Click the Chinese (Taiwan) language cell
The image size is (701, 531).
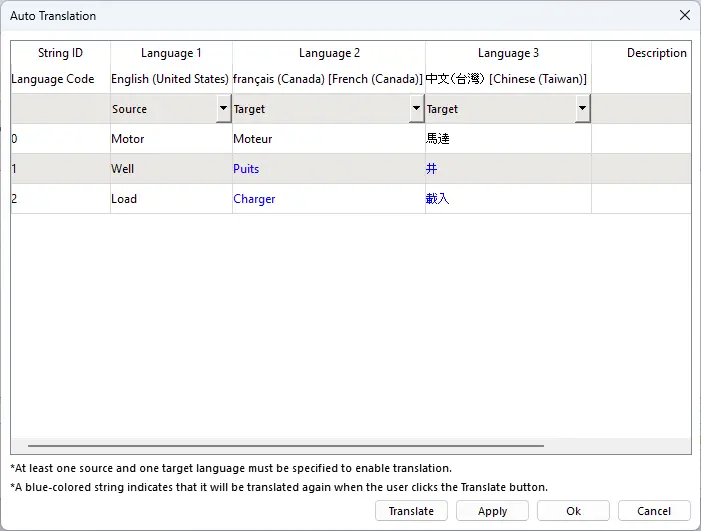[x=506, y=79]
